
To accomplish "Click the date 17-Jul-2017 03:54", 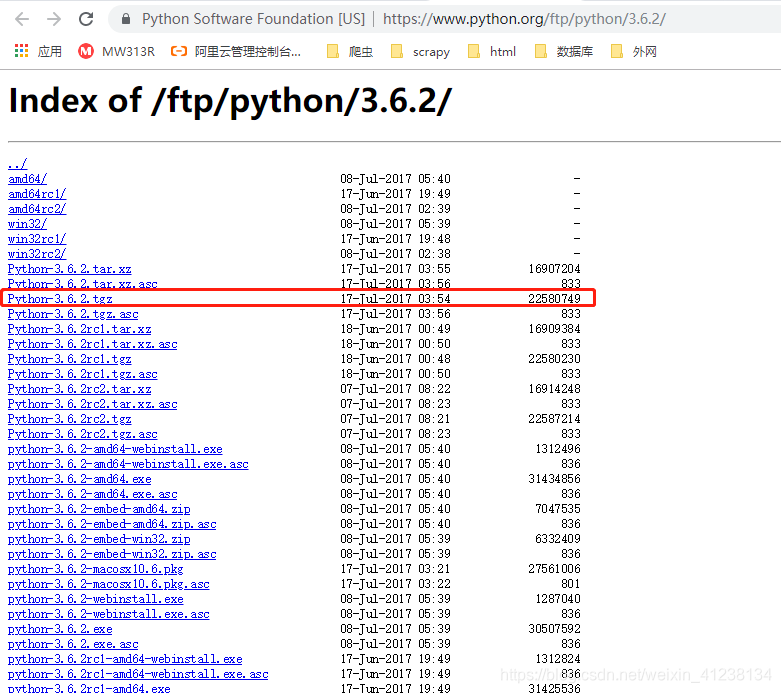I will 395,299.
